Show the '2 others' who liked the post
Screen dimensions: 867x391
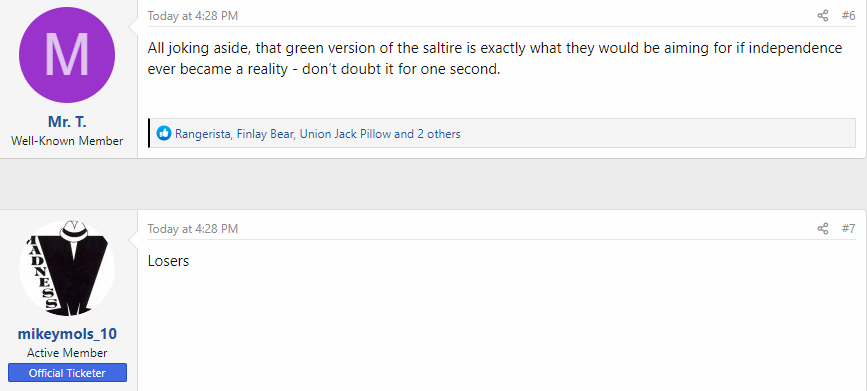click(437, 134)
